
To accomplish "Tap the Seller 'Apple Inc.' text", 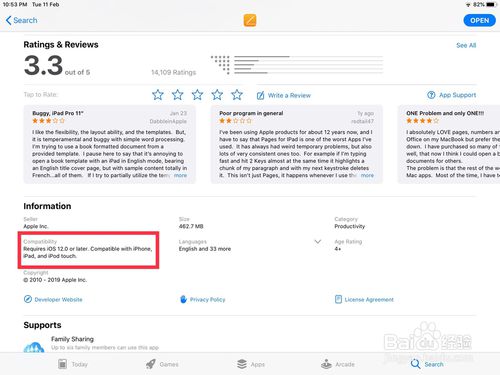I will pyautogui.click(x=36, y=226).
